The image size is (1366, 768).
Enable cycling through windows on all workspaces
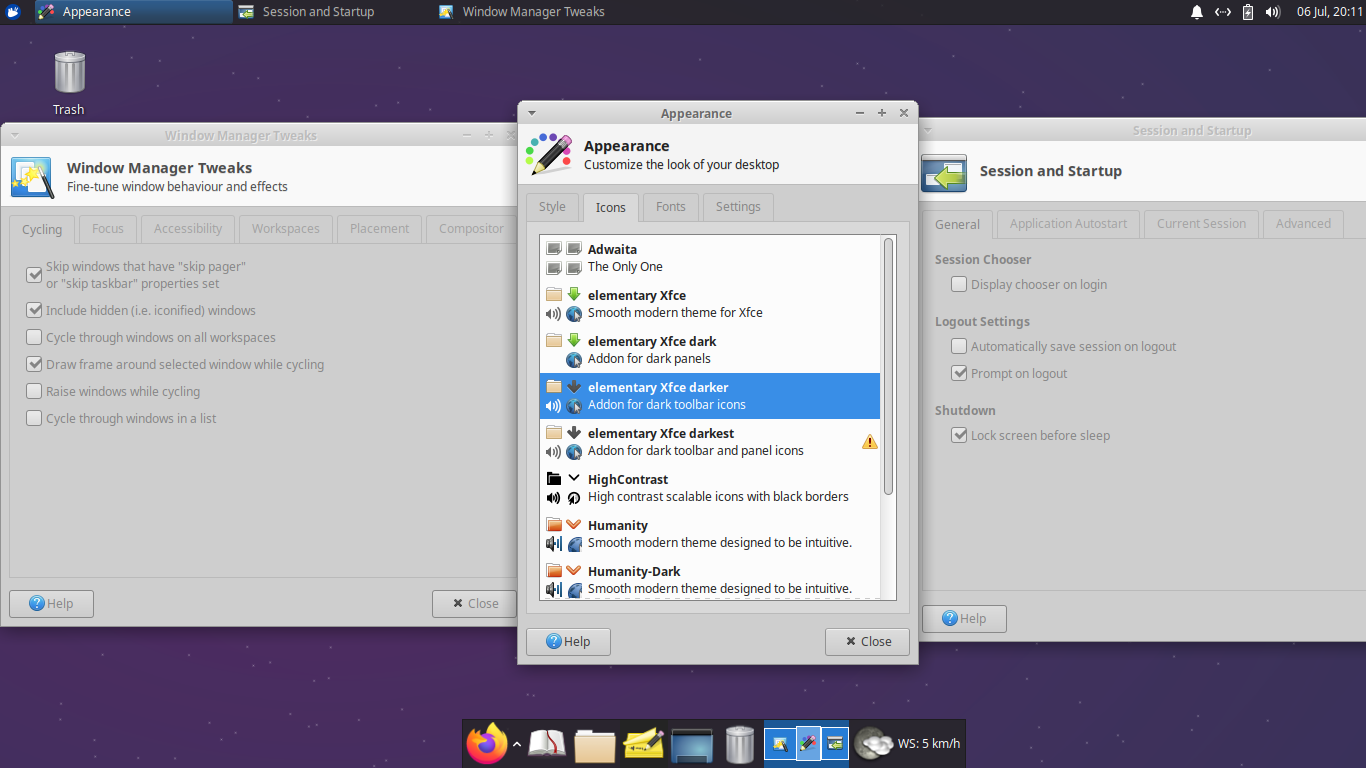click(34, 337)
